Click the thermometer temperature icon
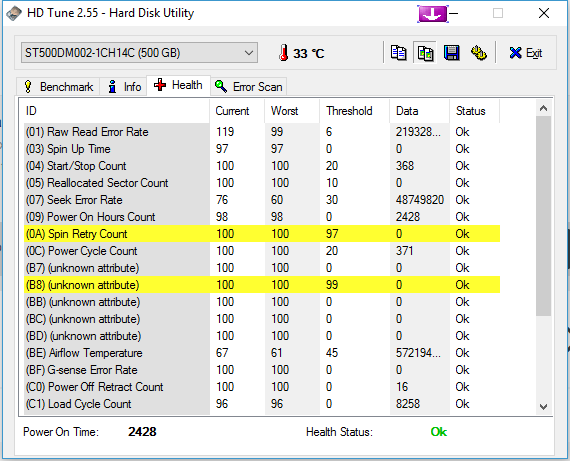 pos(284,53)
